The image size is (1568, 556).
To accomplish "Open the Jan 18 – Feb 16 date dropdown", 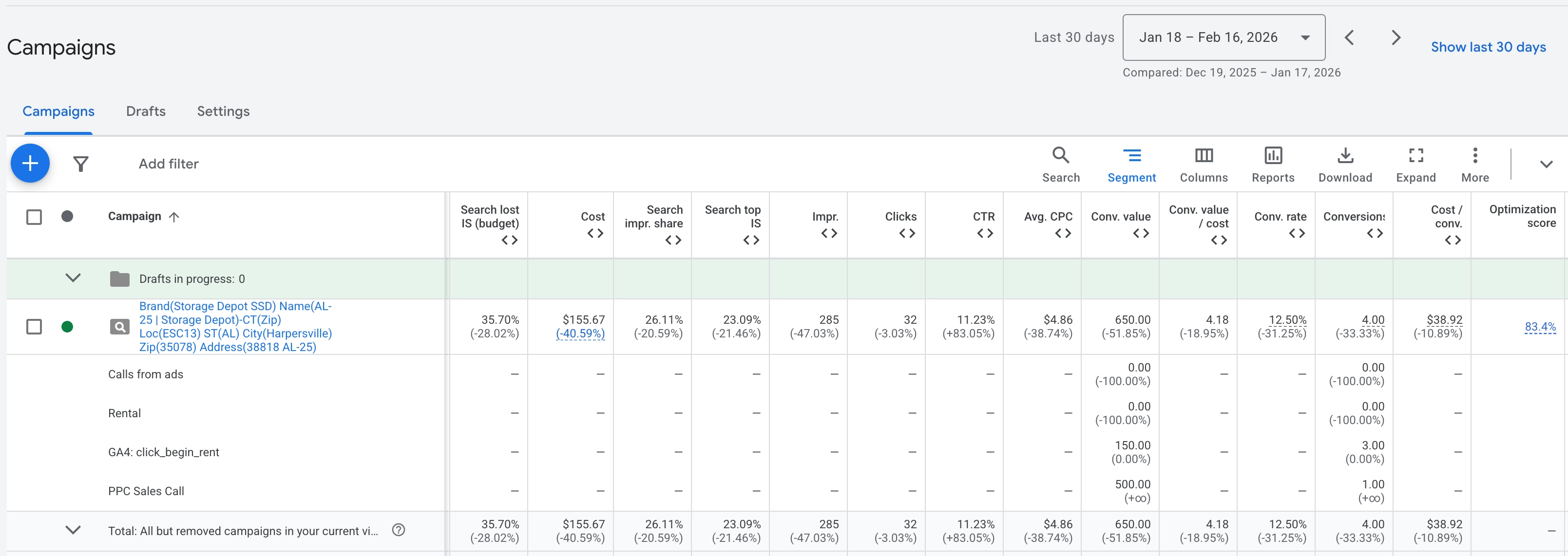I will tap(1224, 37).
